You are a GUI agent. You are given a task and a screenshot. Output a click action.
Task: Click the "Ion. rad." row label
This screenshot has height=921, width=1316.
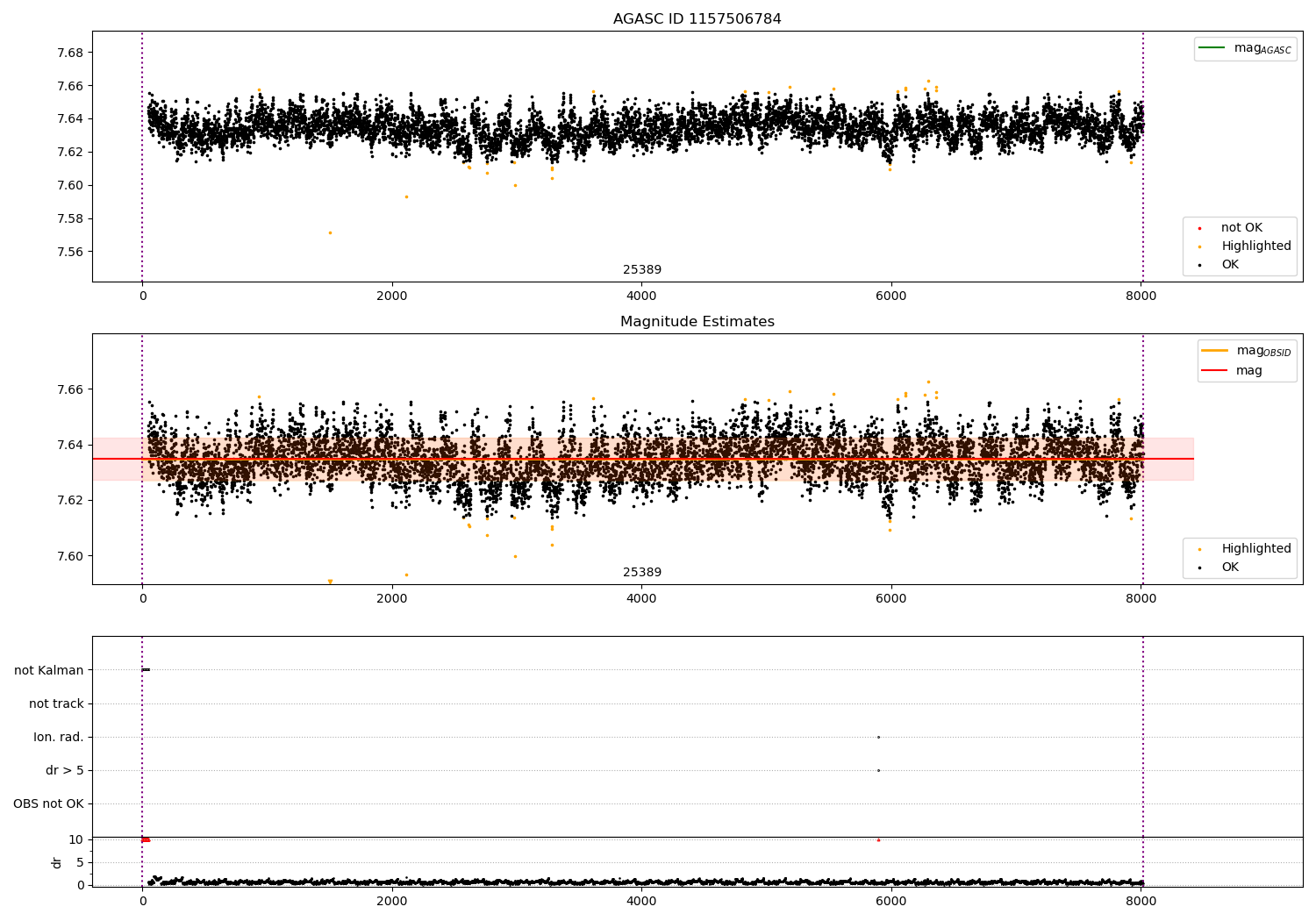click(59, 738)
